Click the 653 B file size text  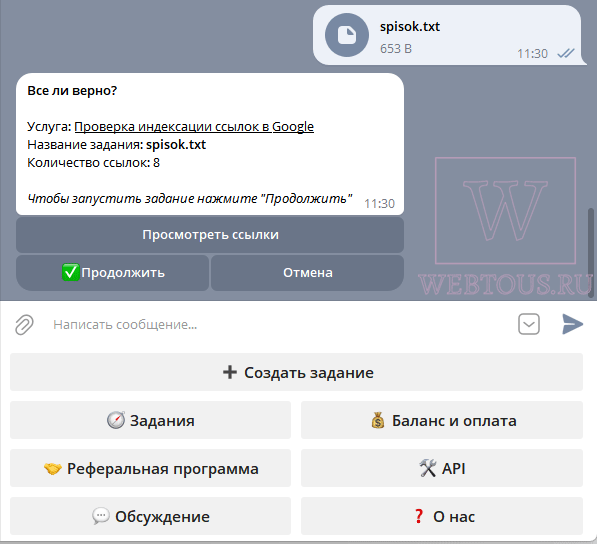point(396,49)
